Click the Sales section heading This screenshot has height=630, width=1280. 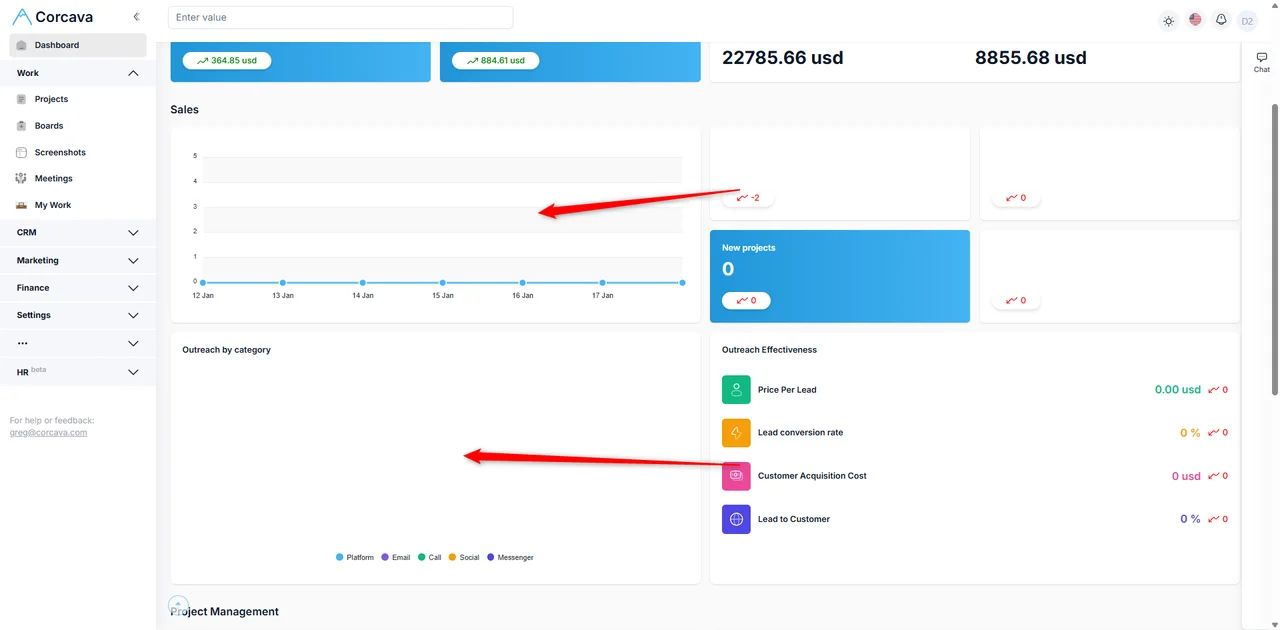tap(184, 110)
